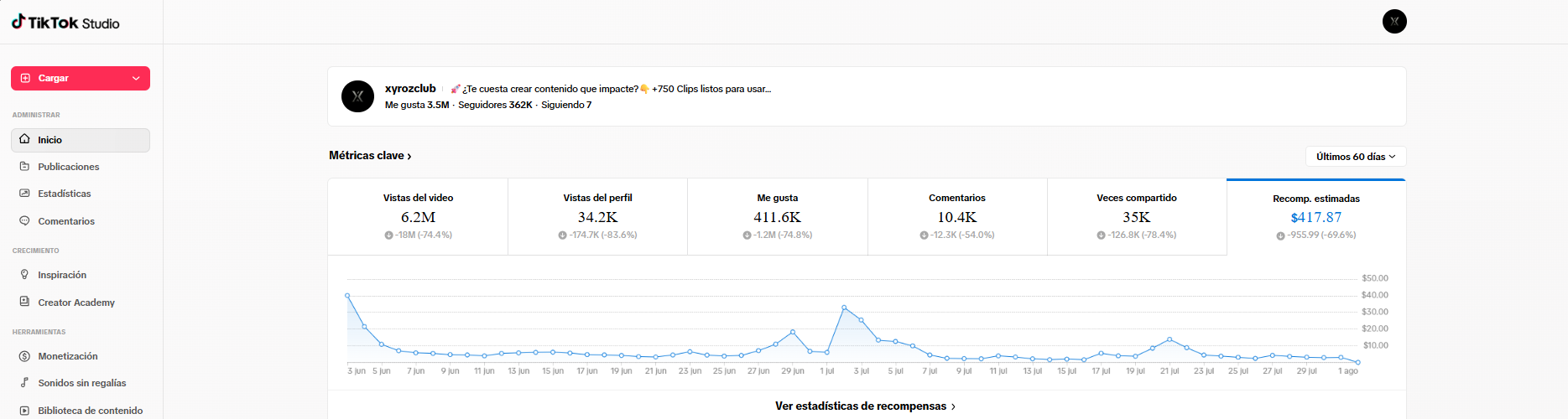Click the xyrozclub profile picture

point(357,96)
